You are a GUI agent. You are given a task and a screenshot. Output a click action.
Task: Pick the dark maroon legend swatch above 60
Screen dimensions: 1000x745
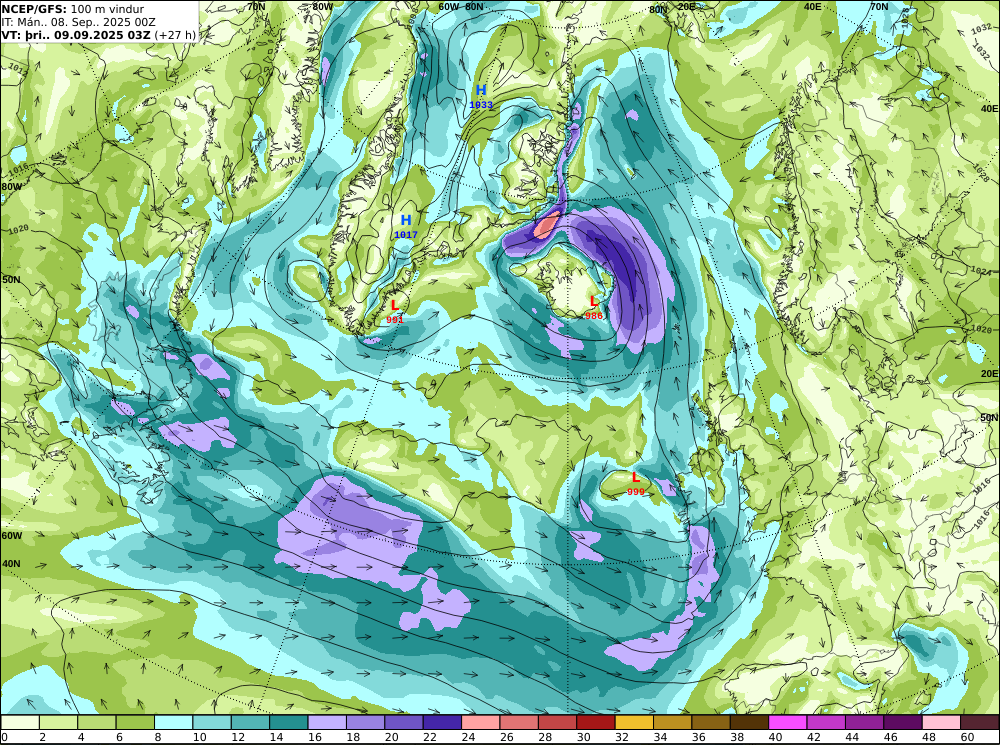click(980, 722)
